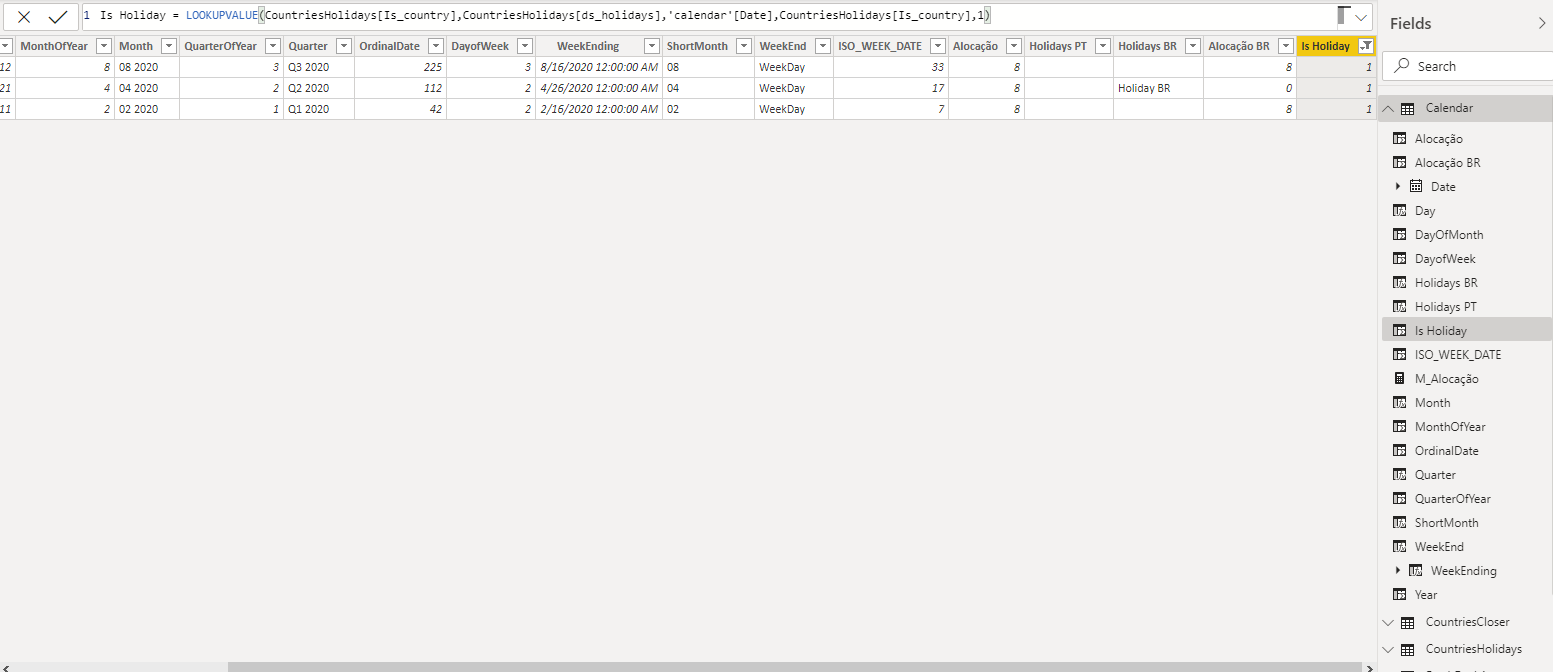Click the CountriesCloser table icon
This screenshot has width=1553, height=672.
point(1408,622)
